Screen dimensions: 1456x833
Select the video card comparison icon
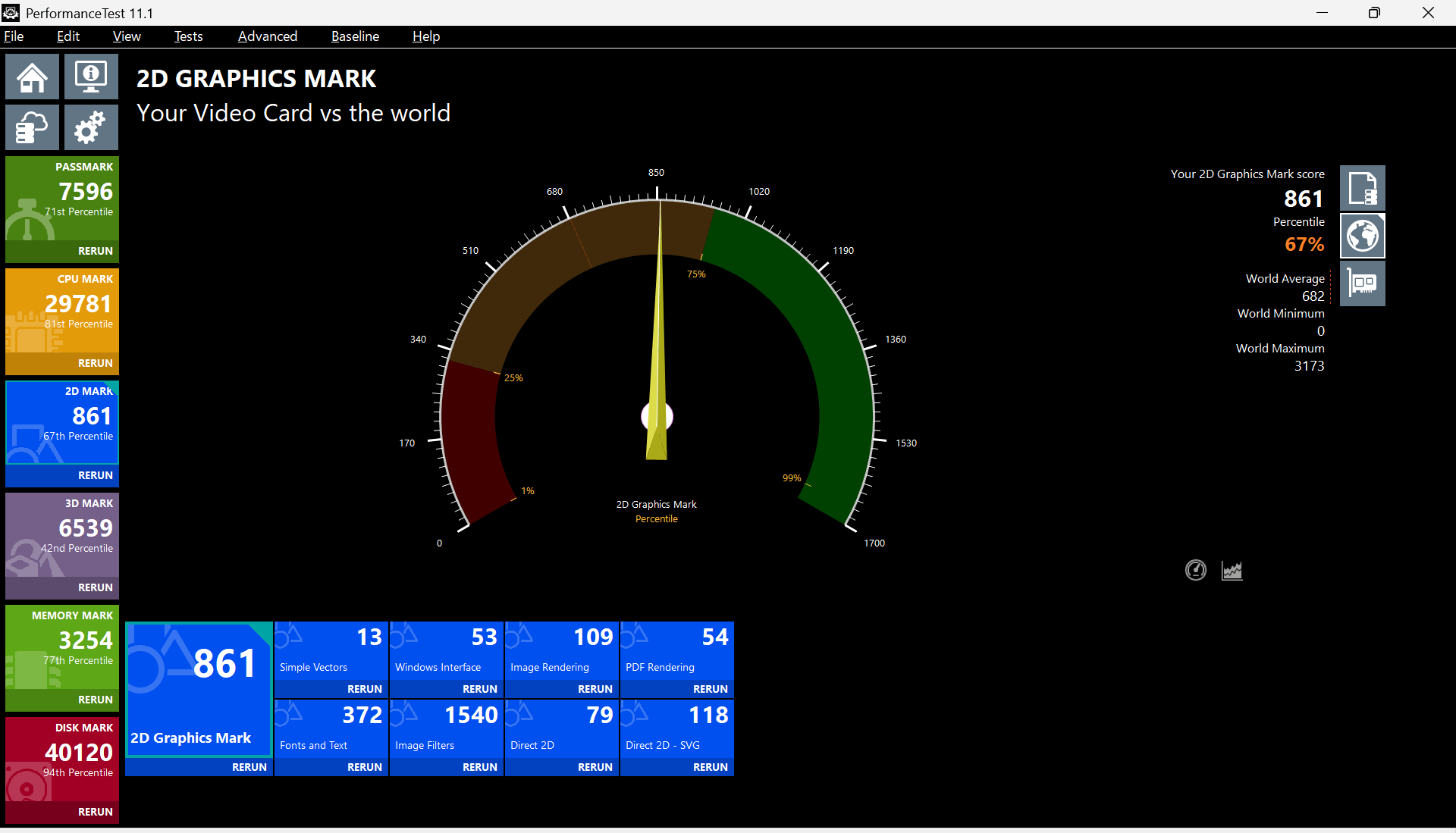(1363, 283)
